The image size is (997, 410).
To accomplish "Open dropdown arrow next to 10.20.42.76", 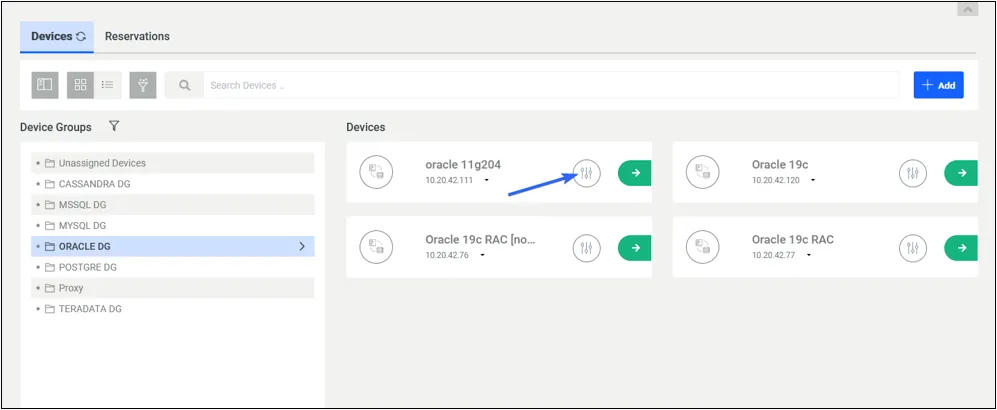I will tap(483, 256).
